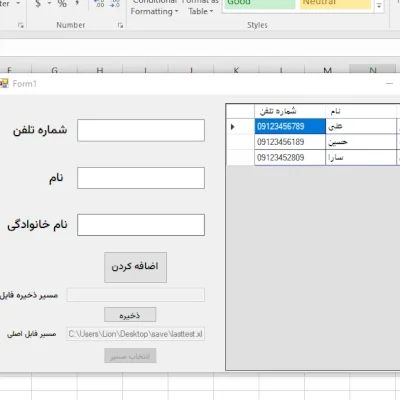The height and width of the screenshot is (400, 400).
Task: Click row header of 09123452809 row
Action: point(240,157)
